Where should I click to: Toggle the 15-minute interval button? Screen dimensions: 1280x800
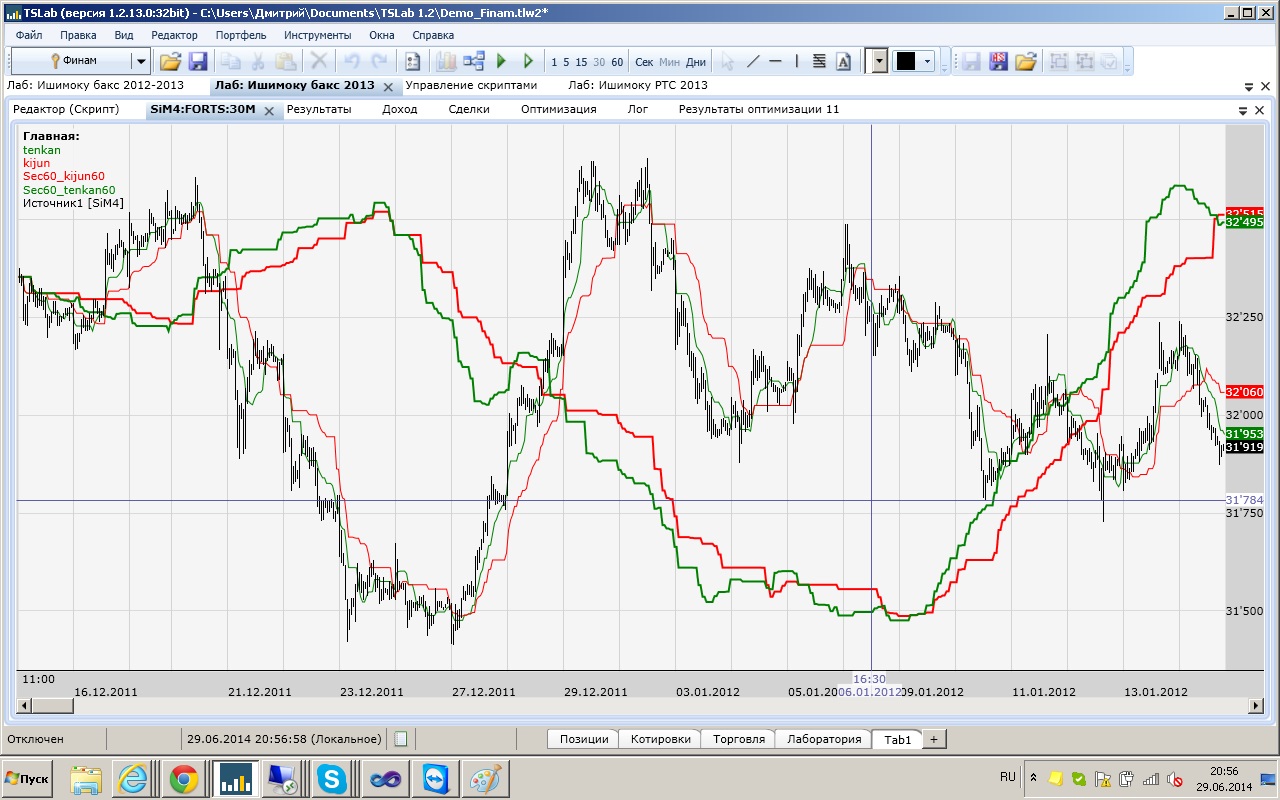coord(581,62)
